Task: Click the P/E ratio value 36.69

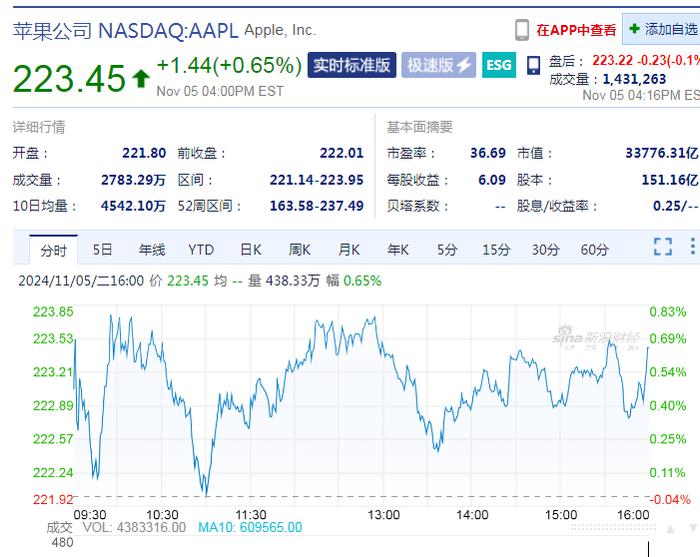Action: [x=488, y=153]
